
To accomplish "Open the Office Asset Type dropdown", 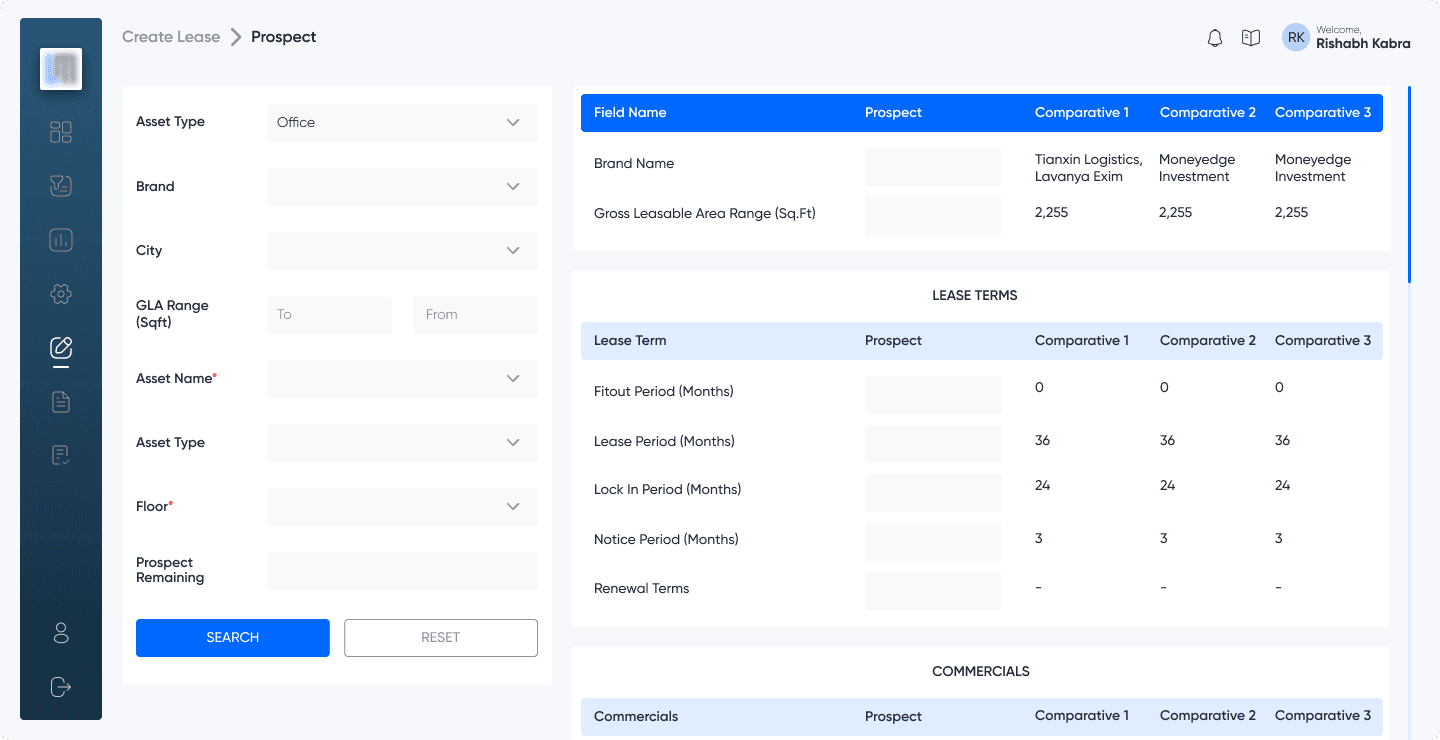I will click(x=402, y=123).
